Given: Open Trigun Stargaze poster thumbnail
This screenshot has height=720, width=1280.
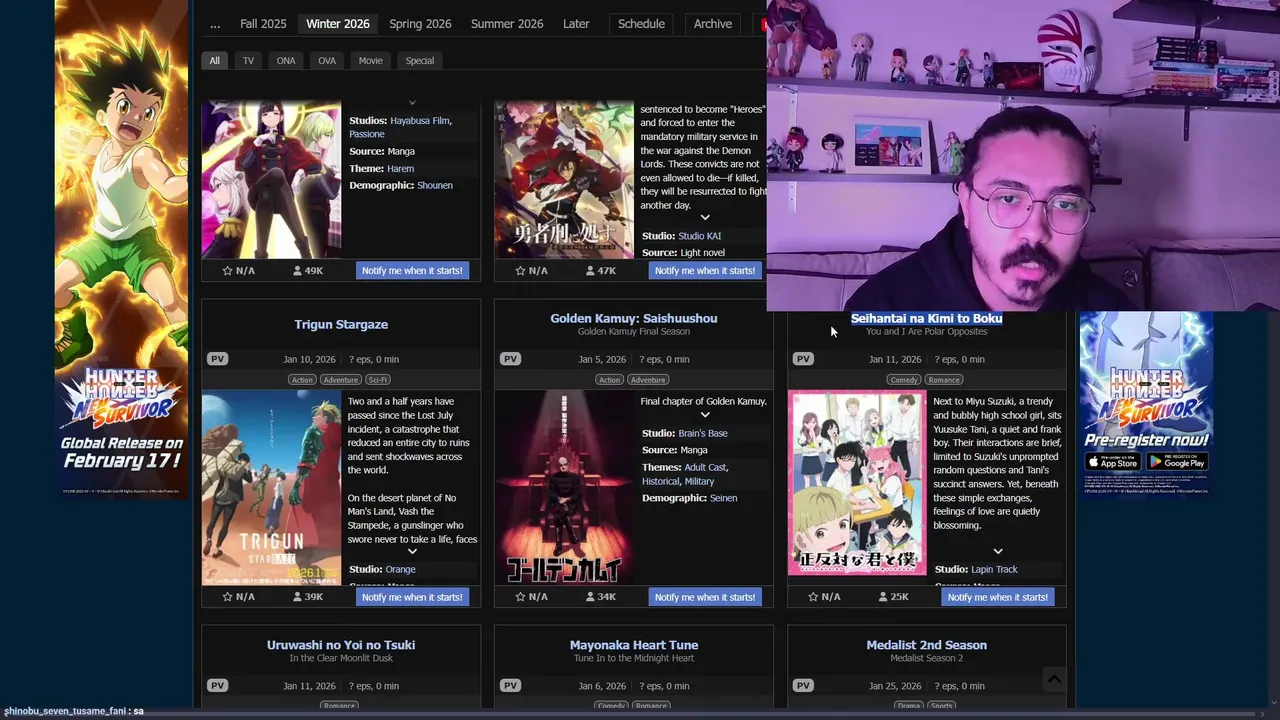Looking at the screenshot, I should 271,489.
